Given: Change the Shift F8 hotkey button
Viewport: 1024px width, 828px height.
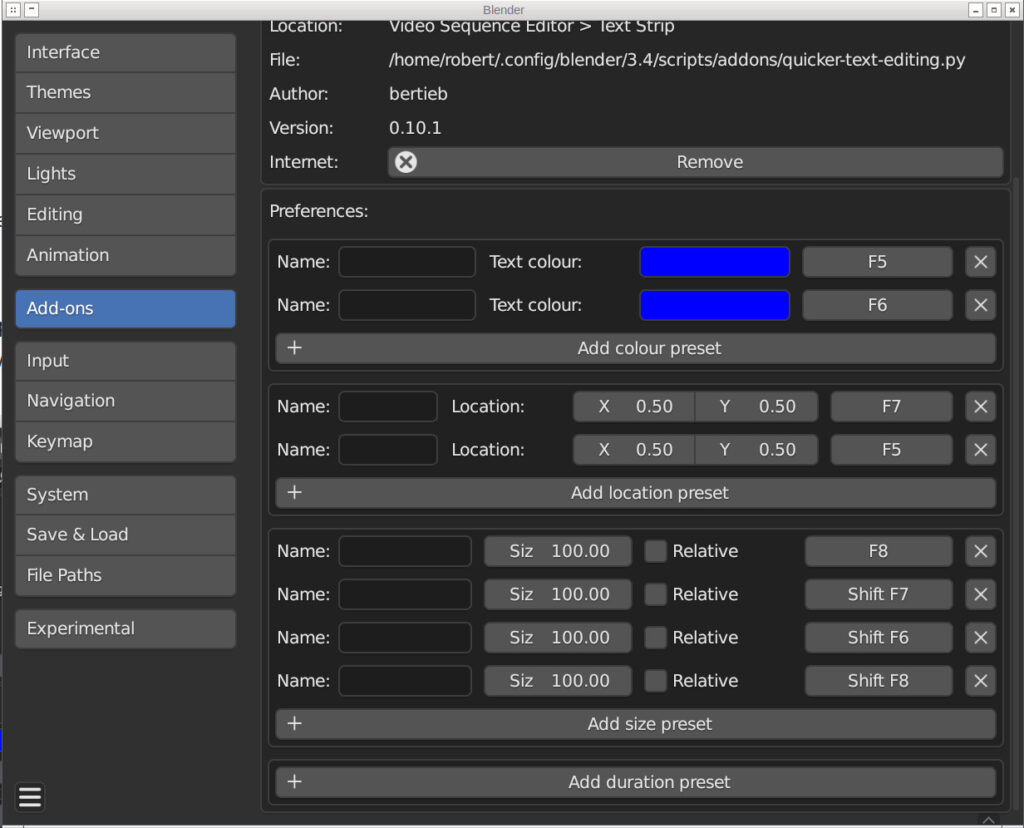Looking at the screenshot, I should [x=878, y=681].
